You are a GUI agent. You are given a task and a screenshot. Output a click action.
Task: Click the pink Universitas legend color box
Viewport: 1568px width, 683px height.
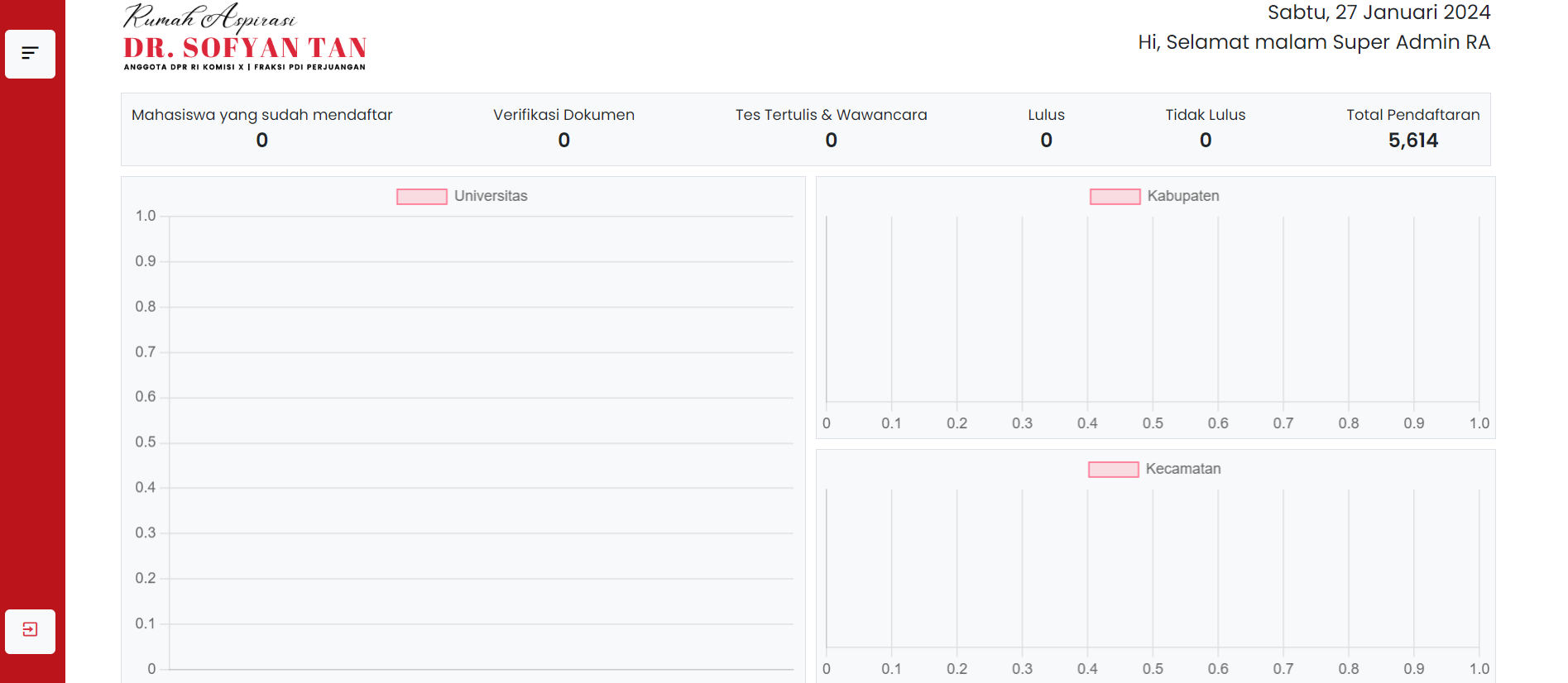pyautogui.click(x=421, y=197)
